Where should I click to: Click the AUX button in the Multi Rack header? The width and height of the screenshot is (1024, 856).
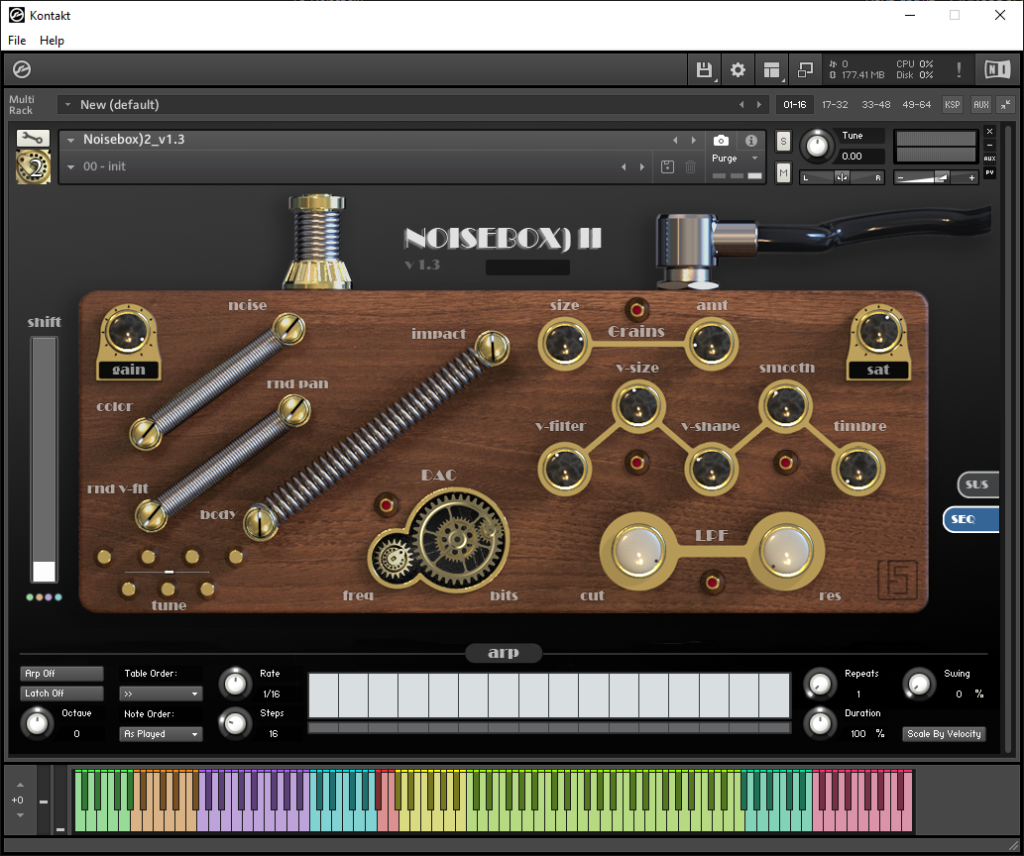coord(981,104)
